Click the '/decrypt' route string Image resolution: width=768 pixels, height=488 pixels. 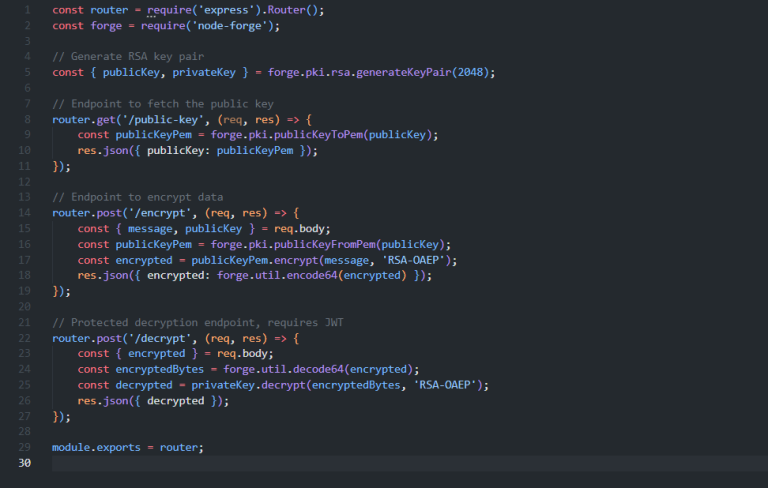(160, 339)
